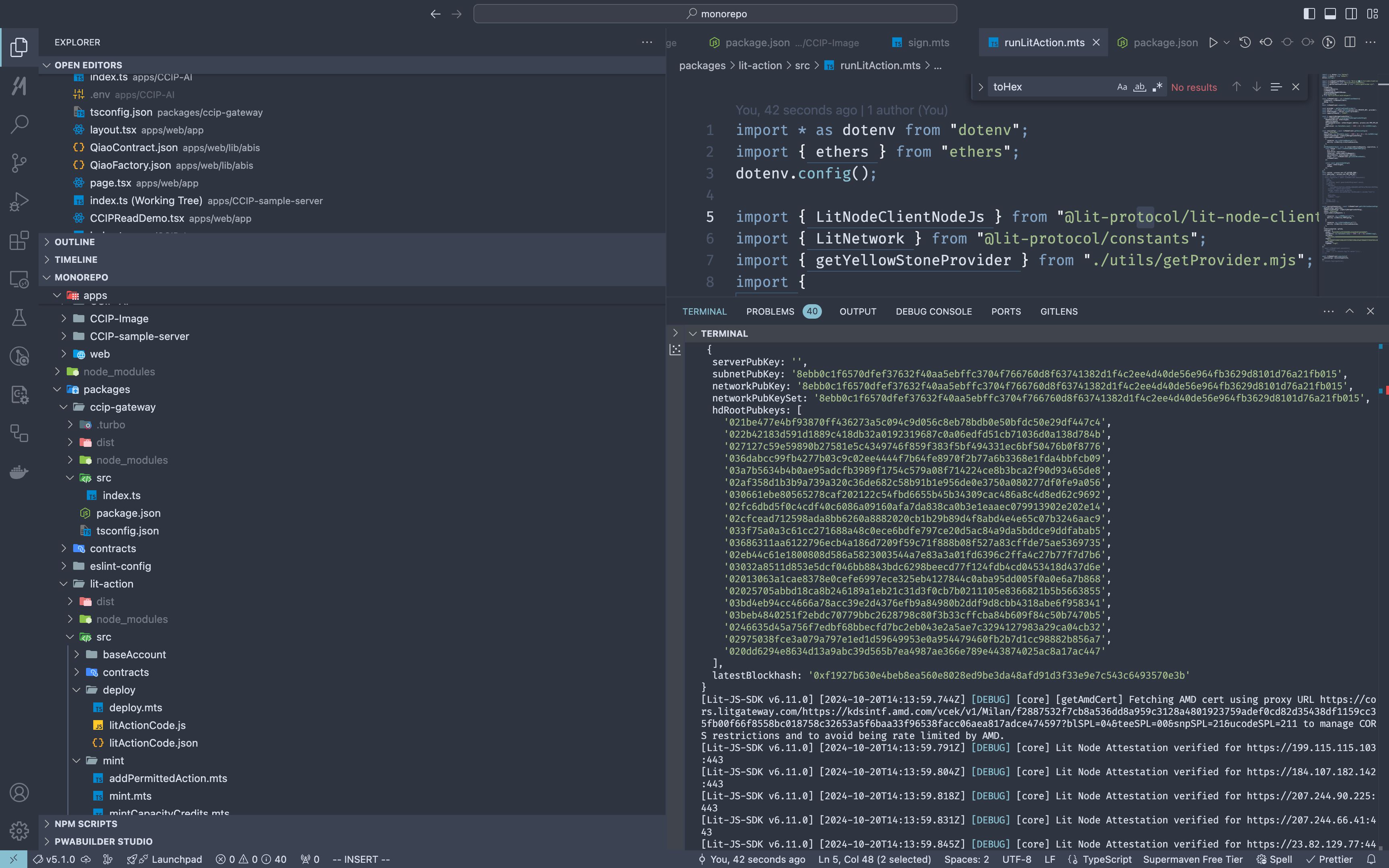The height and width of the screenshot is (868, 1389).
Task: Toggle Match Whole Word in find widget
Action: (x=1140, y=87)
